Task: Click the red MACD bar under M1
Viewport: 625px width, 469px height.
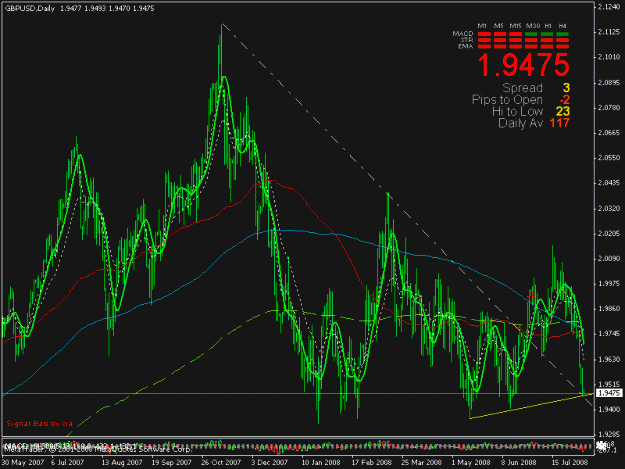Action: [x=484, y=34]
